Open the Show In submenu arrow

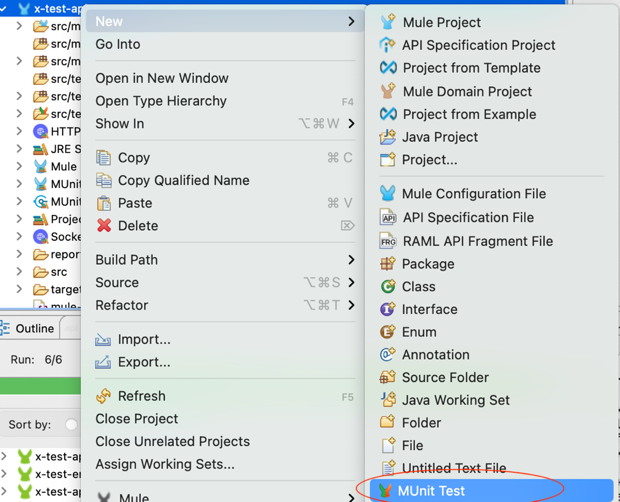(351, 124)
